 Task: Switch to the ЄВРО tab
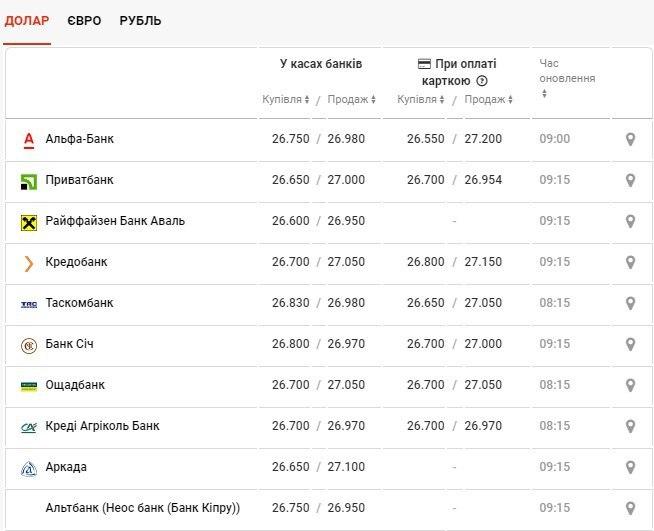(x=84, y=21)
